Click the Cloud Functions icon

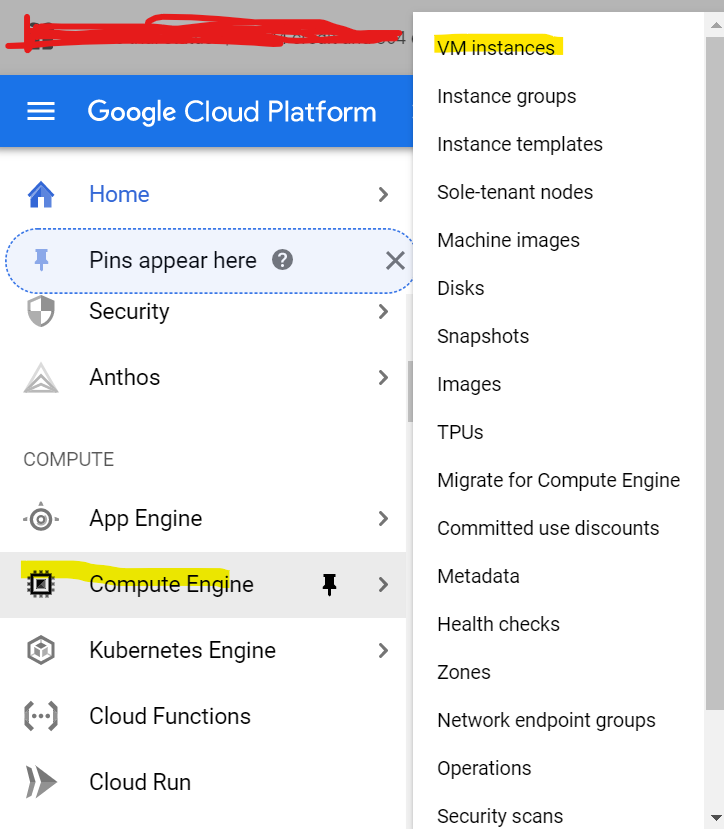tap(41, 716)
